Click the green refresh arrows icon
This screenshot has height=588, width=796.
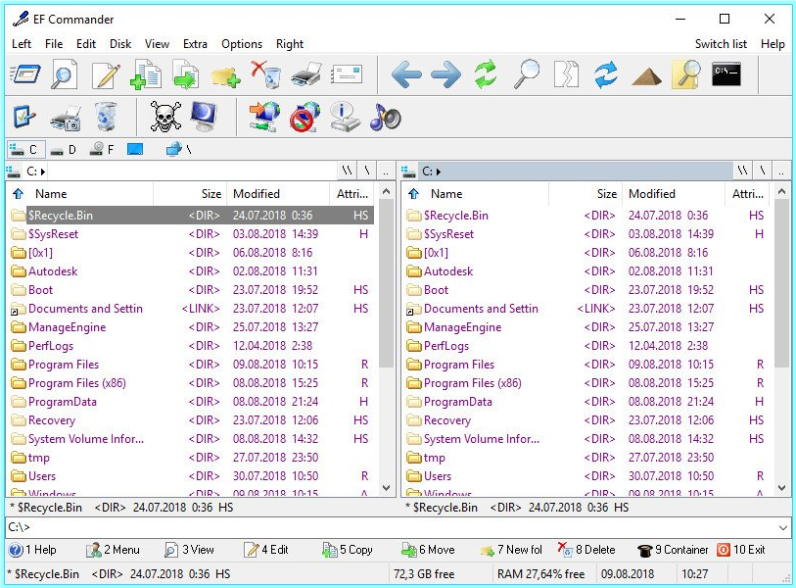[x=485, y=74]
